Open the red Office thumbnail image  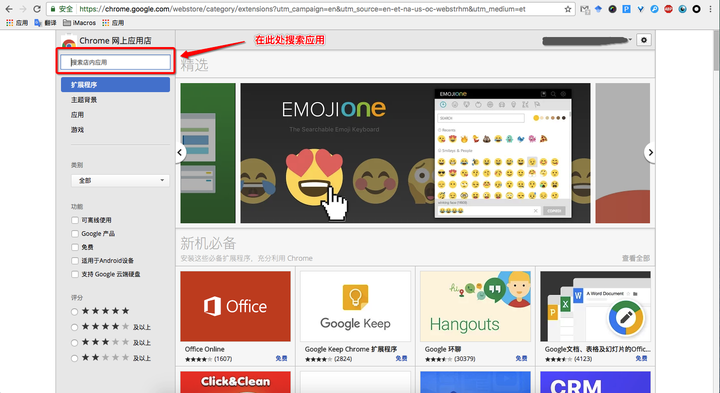[x=235, y=306]
